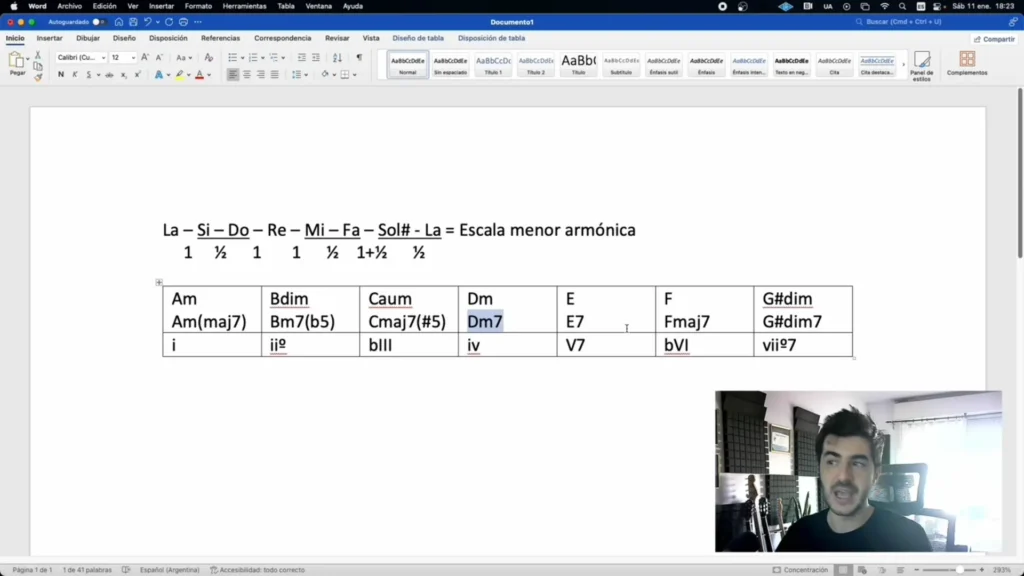Justify text icon
The height and width of the screenshot is (576, 1024).
tap(274, 75)
